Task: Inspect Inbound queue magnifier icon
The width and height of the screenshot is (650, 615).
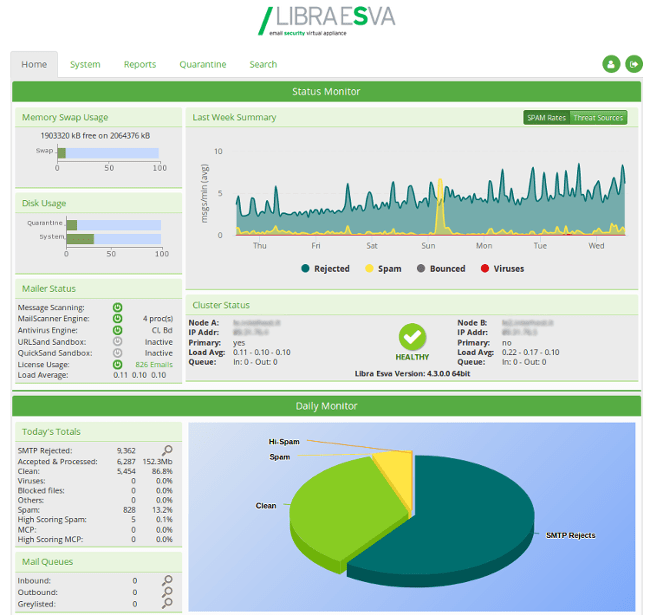Action: click(x=167, y=580)
